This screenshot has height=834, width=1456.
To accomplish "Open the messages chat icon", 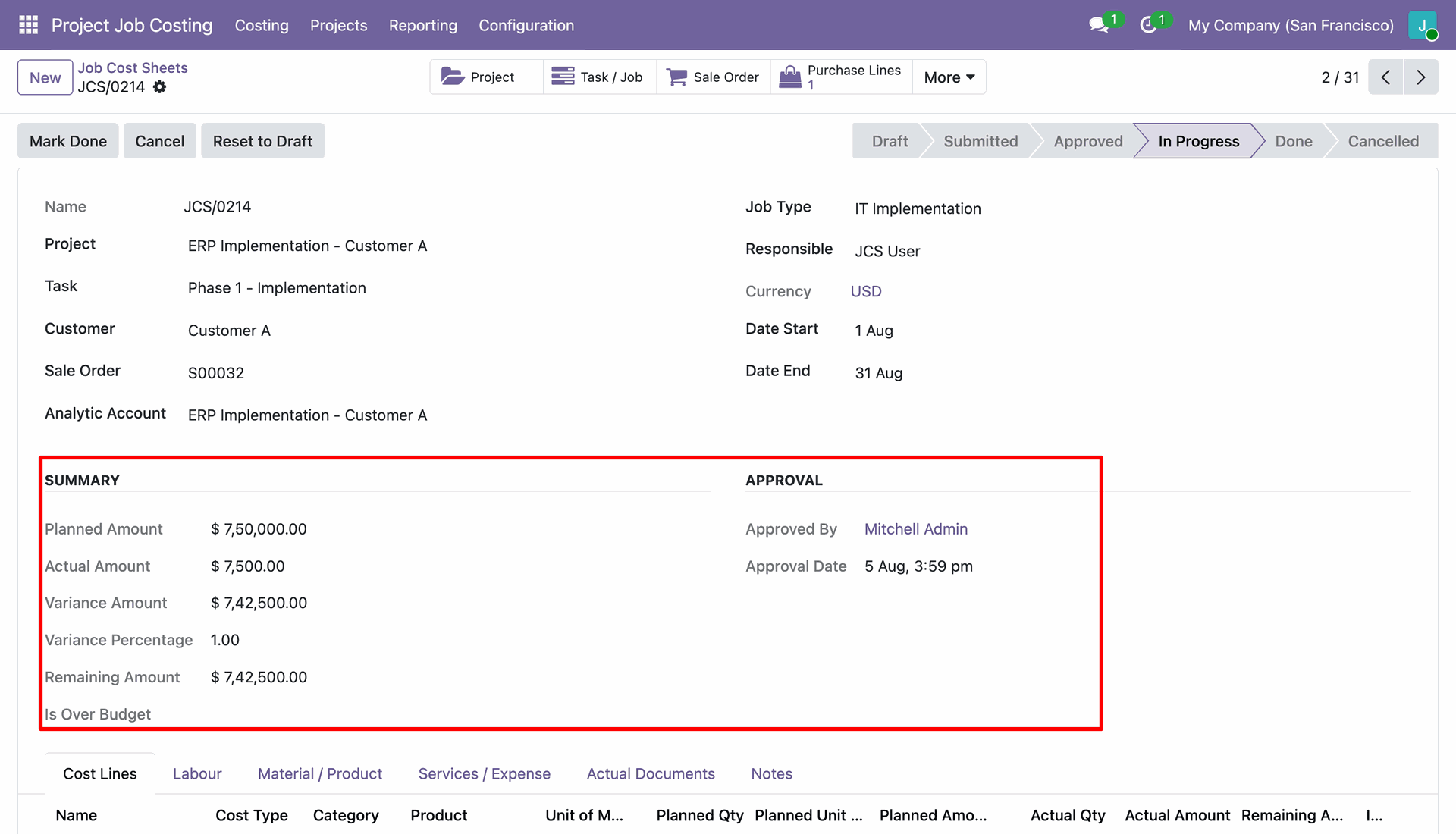I will pyautogui.click(x=1099, y=25).
